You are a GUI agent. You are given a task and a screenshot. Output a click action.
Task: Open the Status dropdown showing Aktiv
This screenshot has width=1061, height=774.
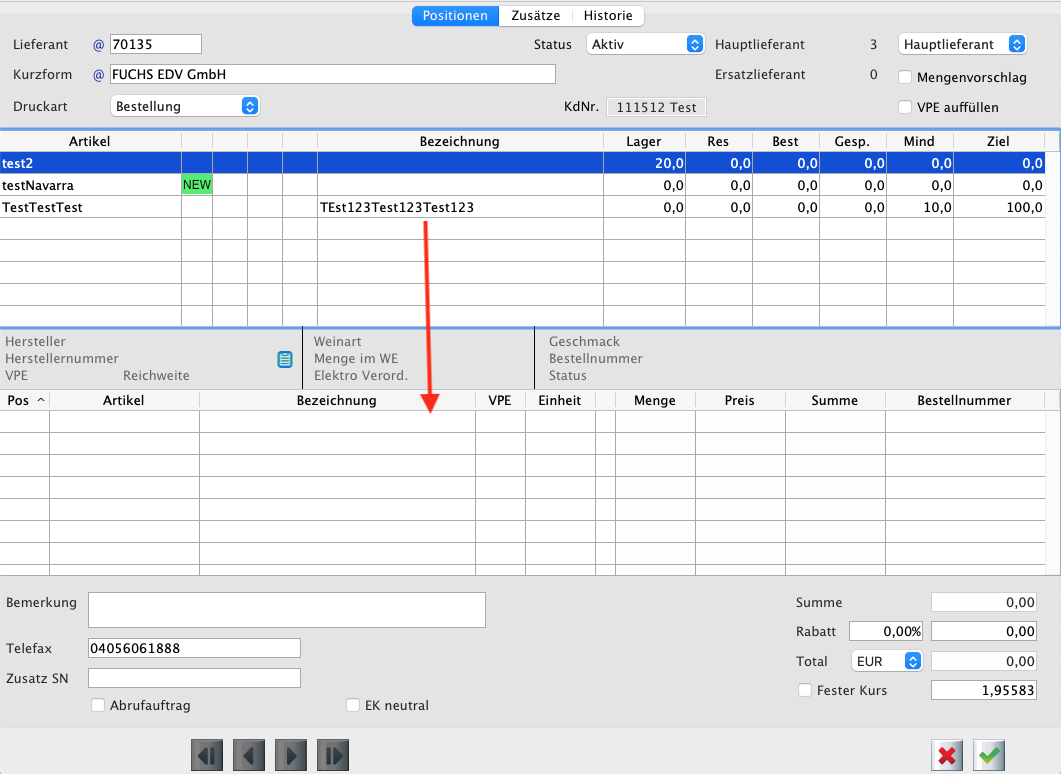click(645, 44)
